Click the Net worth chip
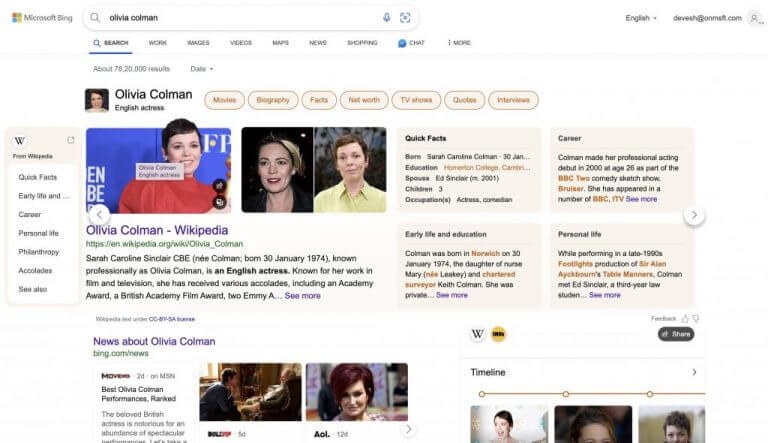Screen dimensions: 768x443 click(x=364, y=100)
